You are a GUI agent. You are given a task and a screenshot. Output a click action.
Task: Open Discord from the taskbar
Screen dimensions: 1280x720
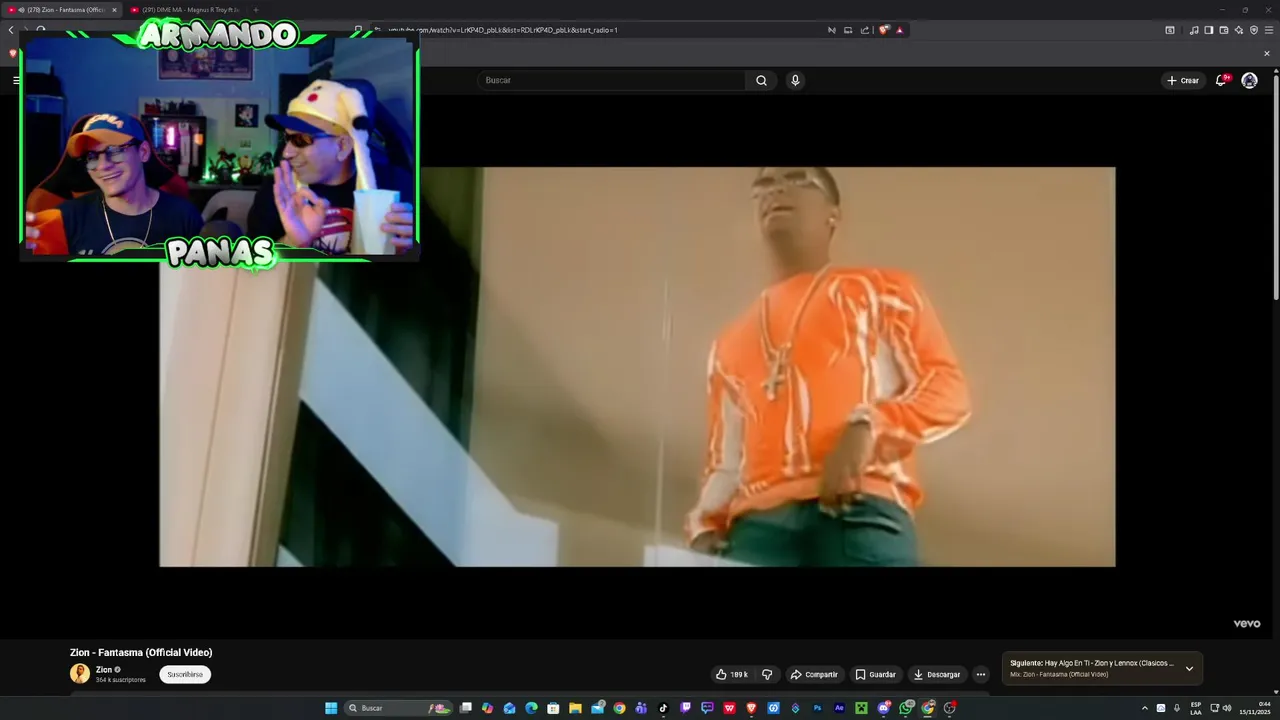coord(884,708)
